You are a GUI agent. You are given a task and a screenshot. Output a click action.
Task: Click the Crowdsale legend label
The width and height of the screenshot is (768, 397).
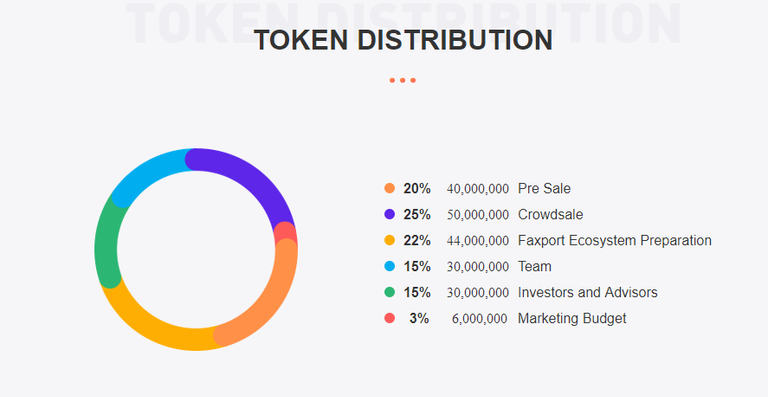point(551,214)
